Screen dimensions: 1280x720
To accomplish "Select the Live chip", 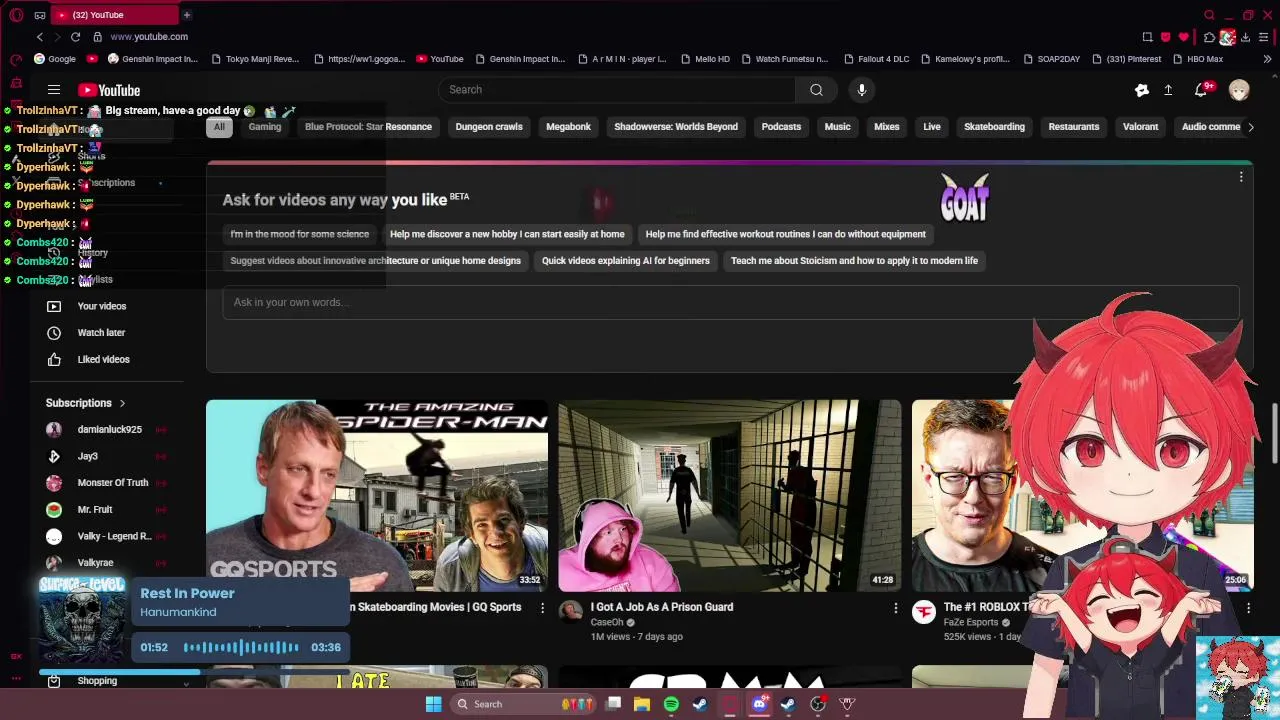I will (932, 127).
